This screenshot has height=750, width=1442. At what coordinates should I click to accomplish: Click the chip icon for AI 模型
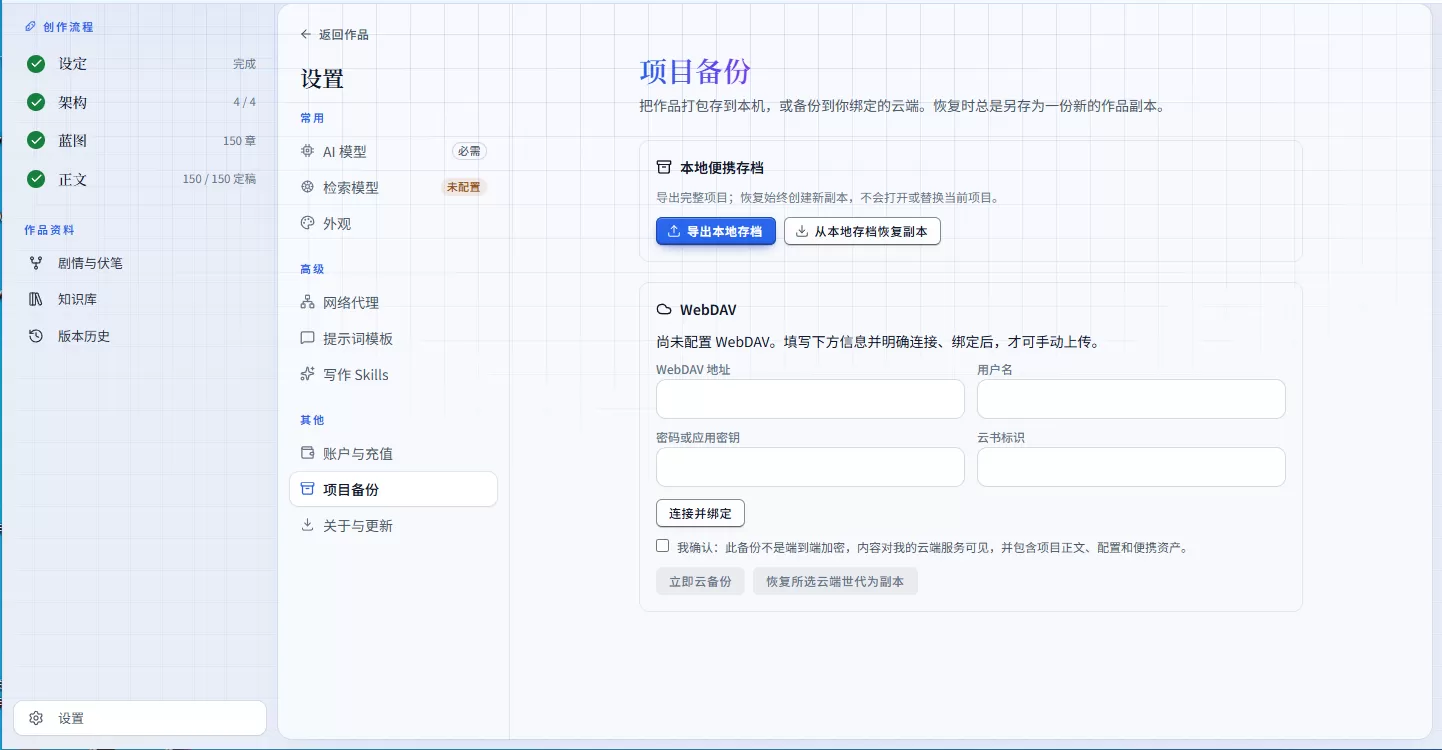(x=307, y=151)
